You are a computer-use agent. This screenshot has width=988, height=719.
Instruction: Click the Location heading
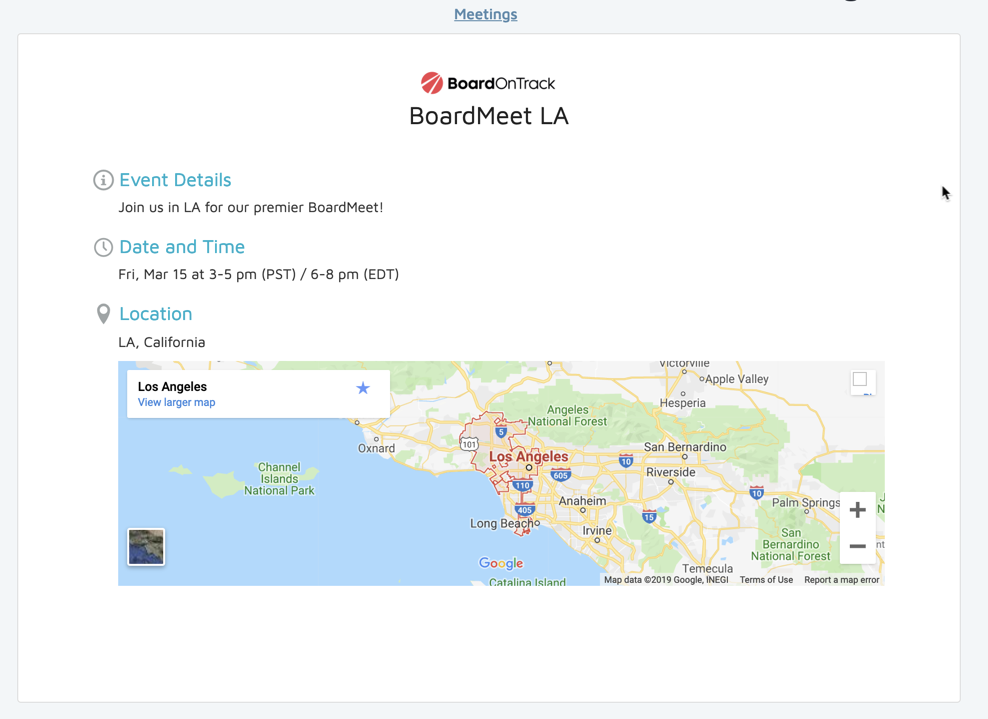155,314
